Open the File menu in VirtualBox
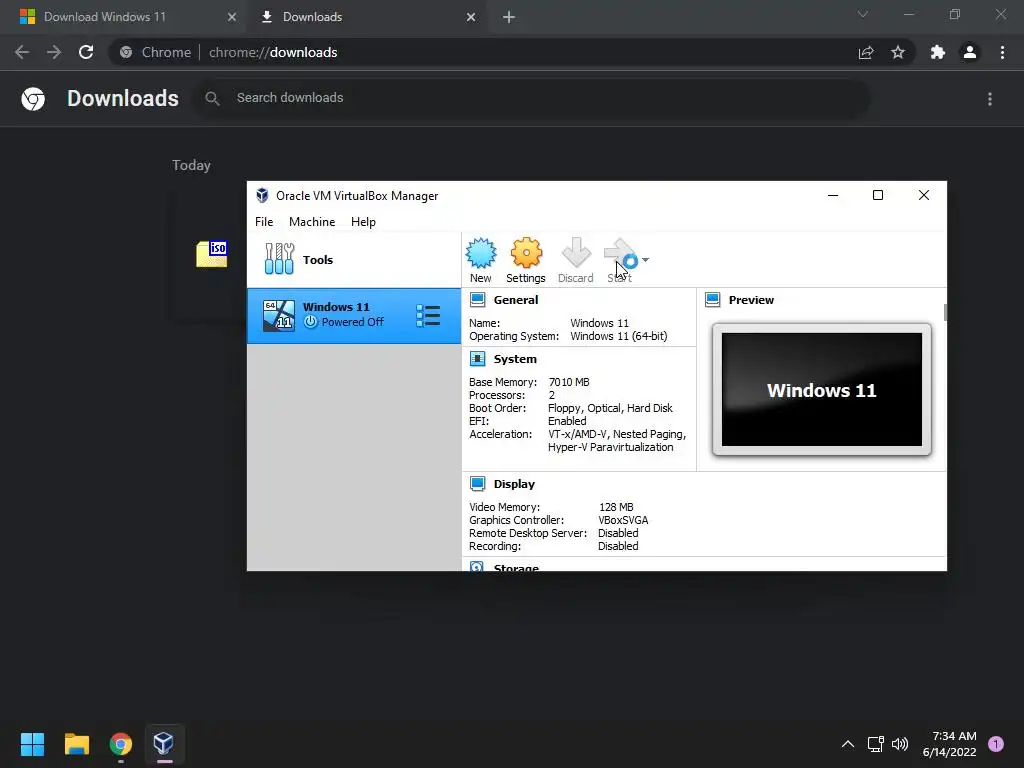The width and height of the screenshot is (1024, 768). click(x=264, y=221)
